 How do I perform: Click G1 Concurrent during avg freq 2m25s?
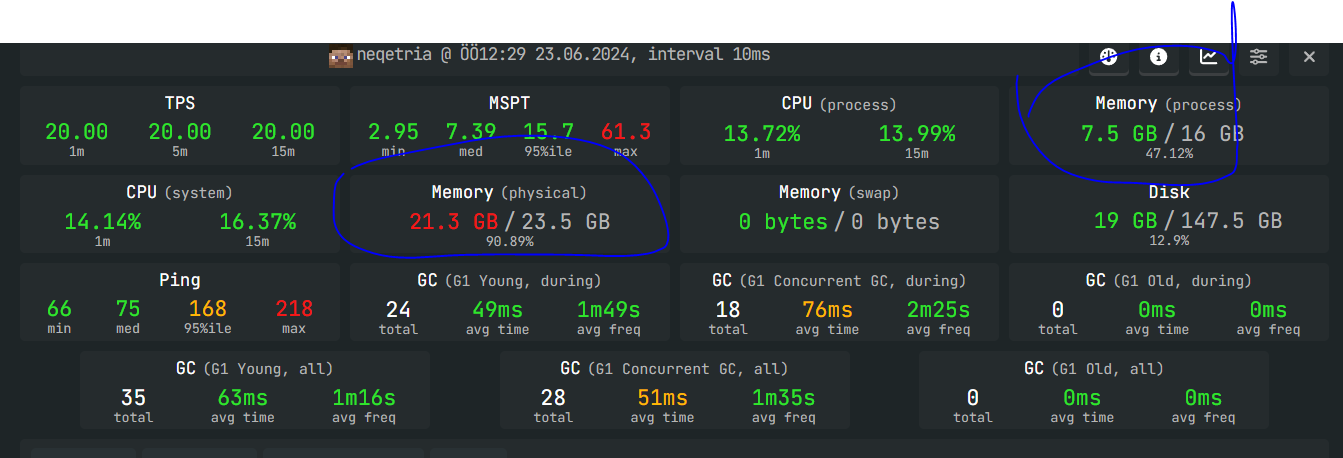click(x=939, y=310)
